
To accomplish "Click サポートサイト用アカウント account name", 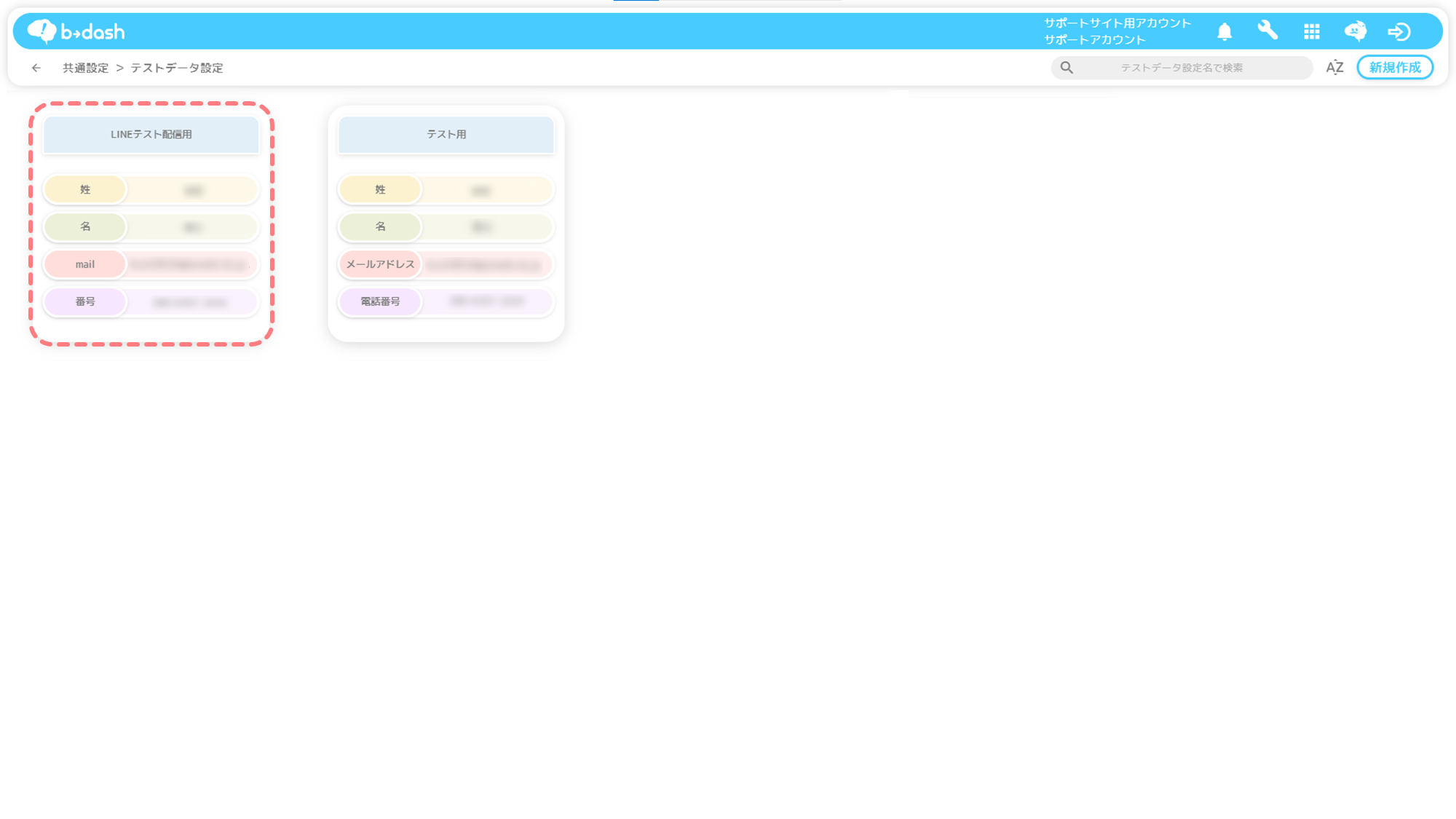I will 1117,23.
